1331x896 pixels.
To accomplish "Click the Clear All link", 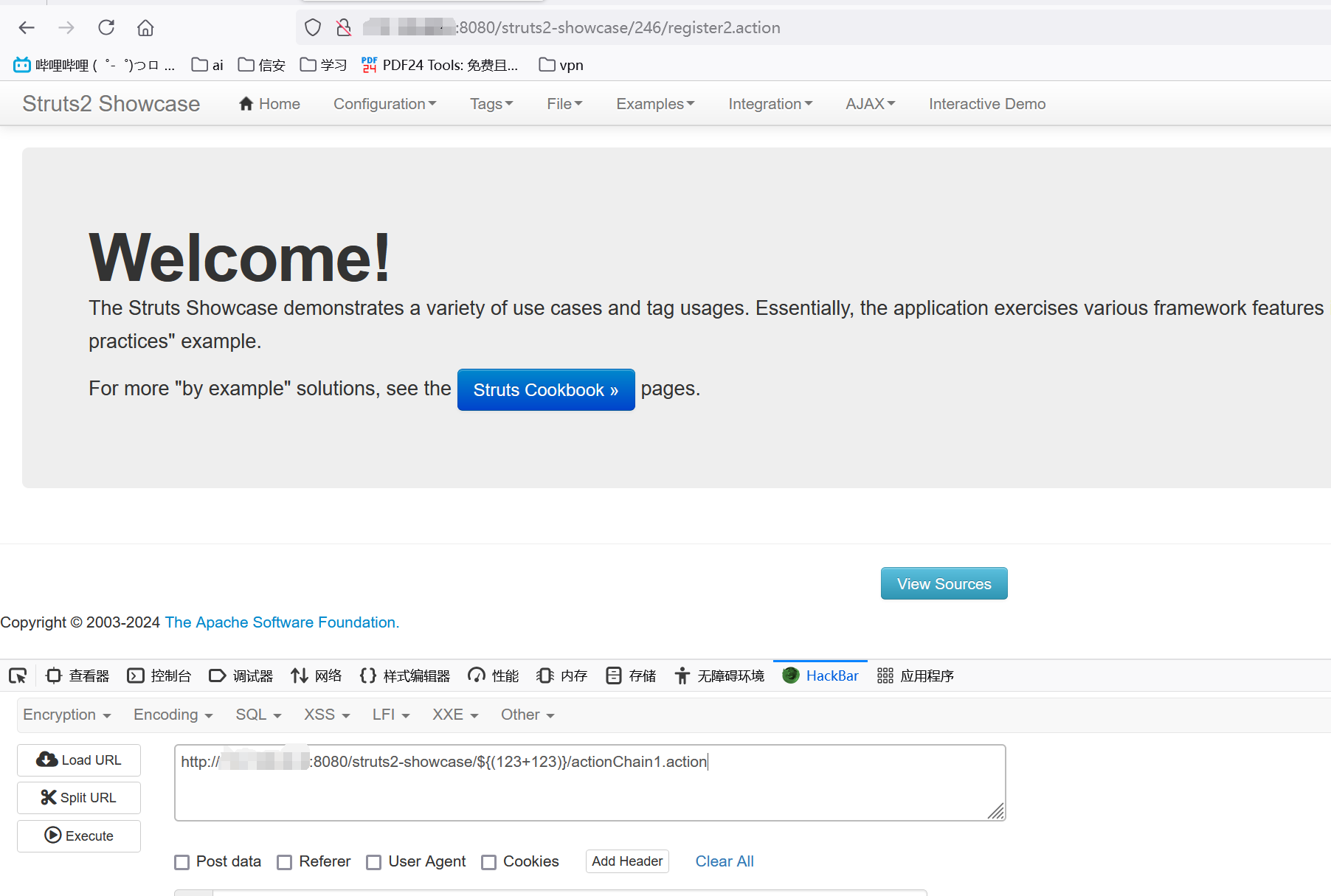I will coord(725,861).
